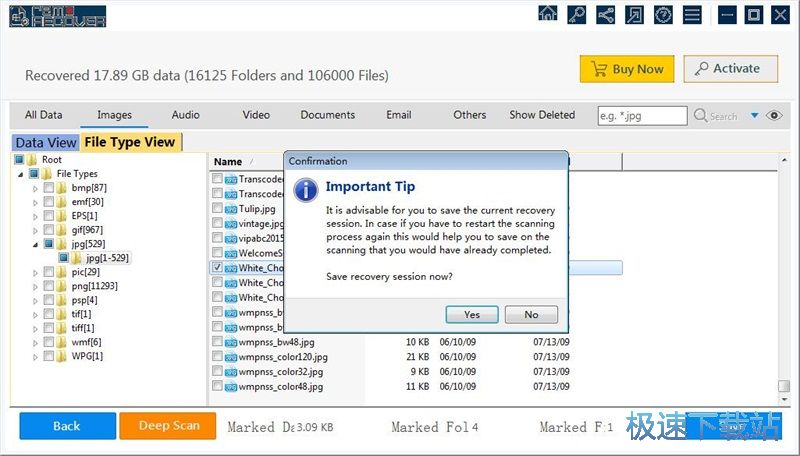800x456 pixels.
Task: Click the wmpnss_color32.jpg file icon
Action: pos(231,371)
